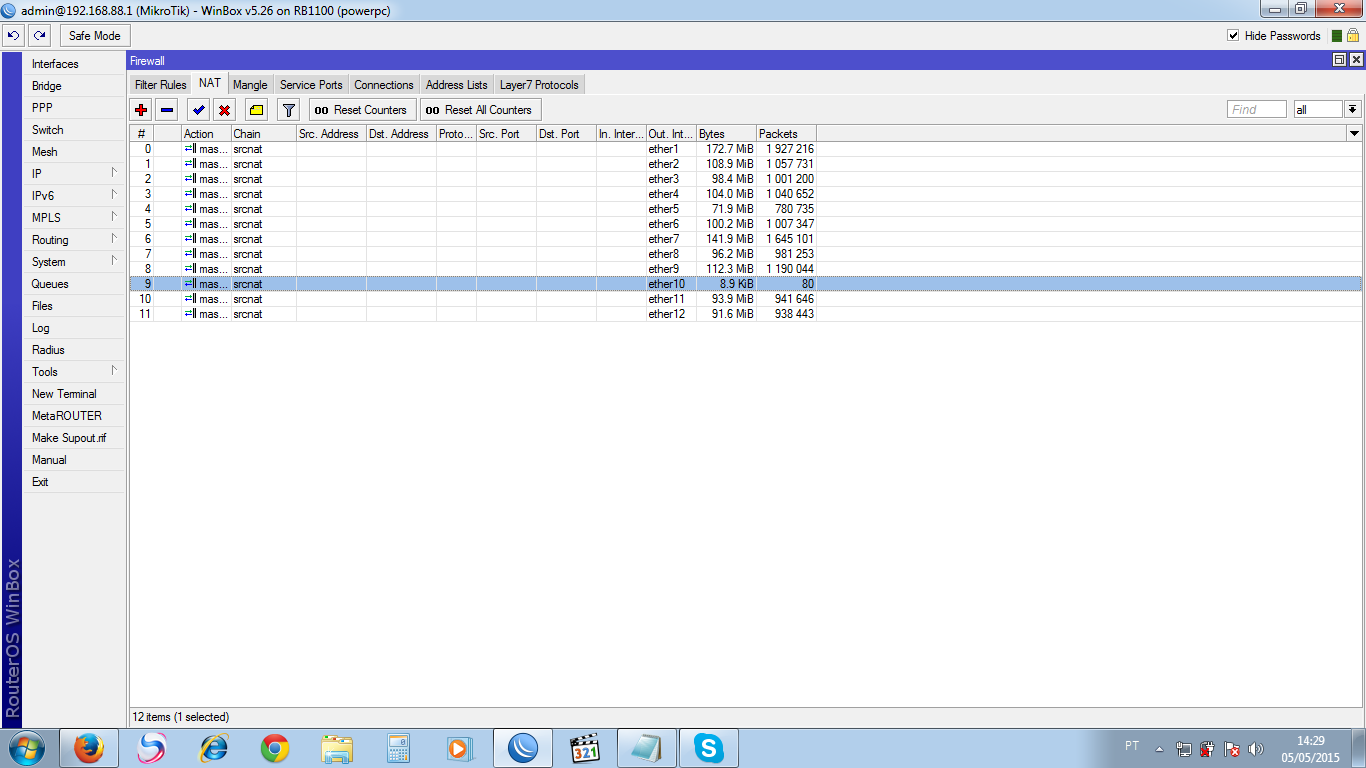Sort by the Bytes column header
This screenshot has width=1366, height=768.
(x=726, y=134)
